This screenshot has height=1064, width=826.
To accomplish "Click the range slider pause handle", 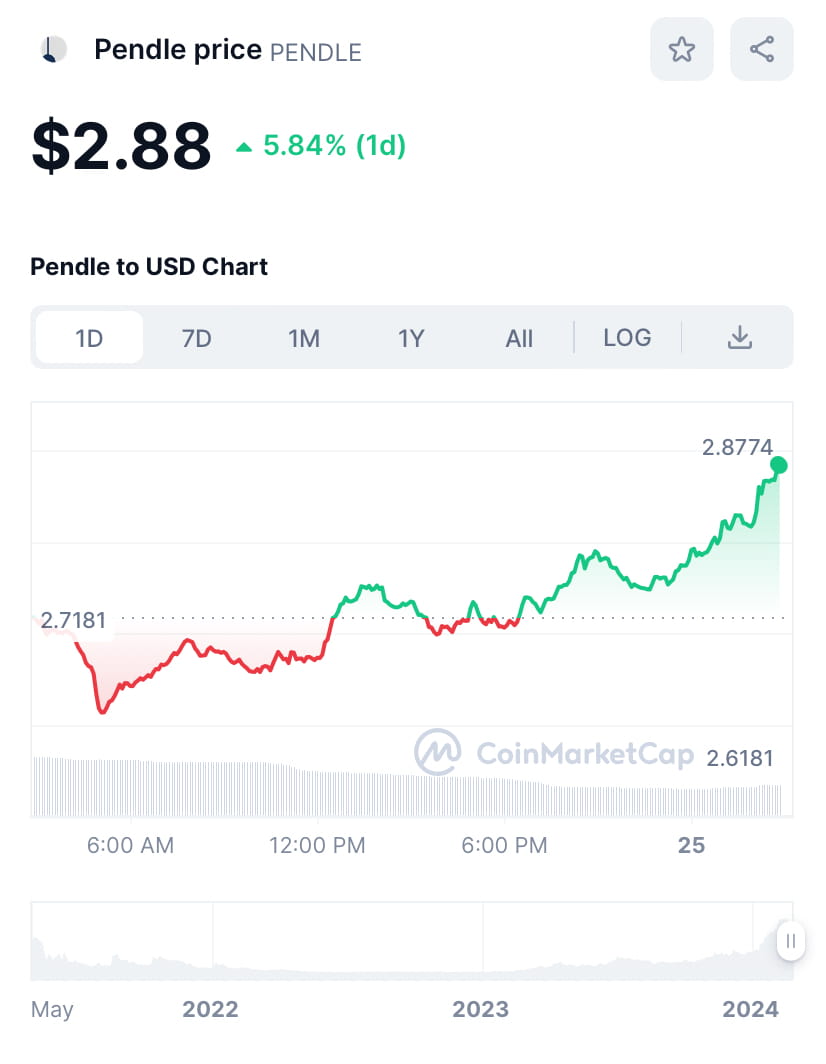I will tap(790, 941).
